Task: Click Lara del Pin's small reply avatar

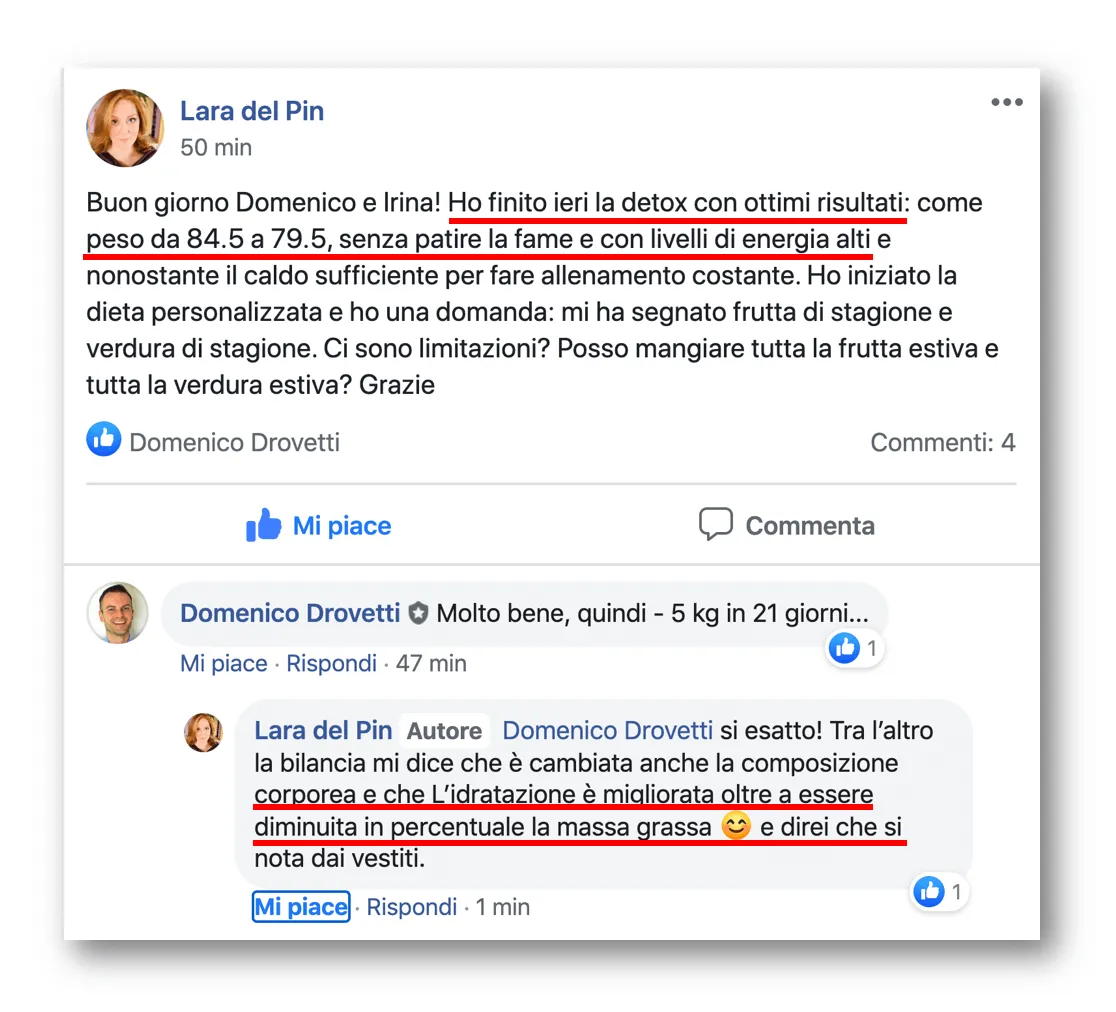Action: [x=204, y=732]
